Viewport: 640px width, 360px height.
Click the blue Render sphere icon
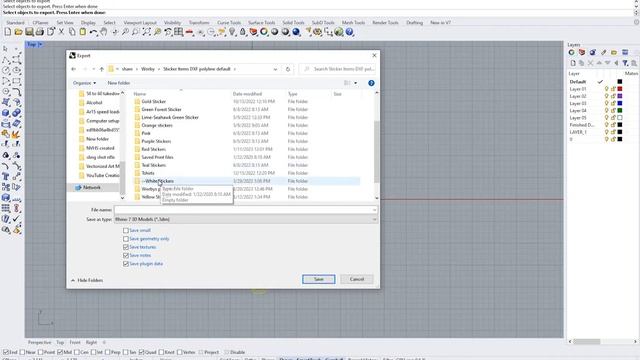click(x=296, y=32)
